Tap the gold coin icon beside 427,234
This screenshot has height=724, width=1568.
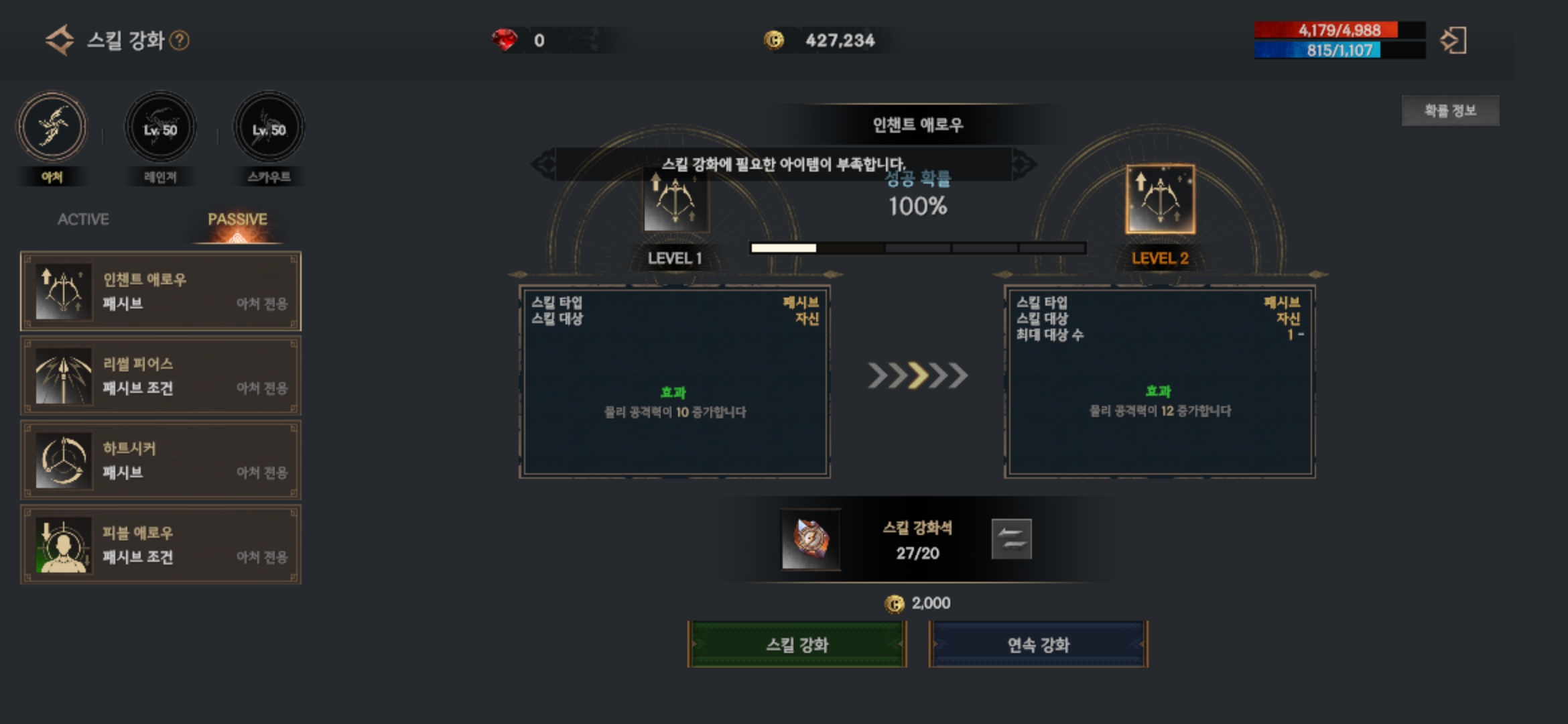click(774, 40)
